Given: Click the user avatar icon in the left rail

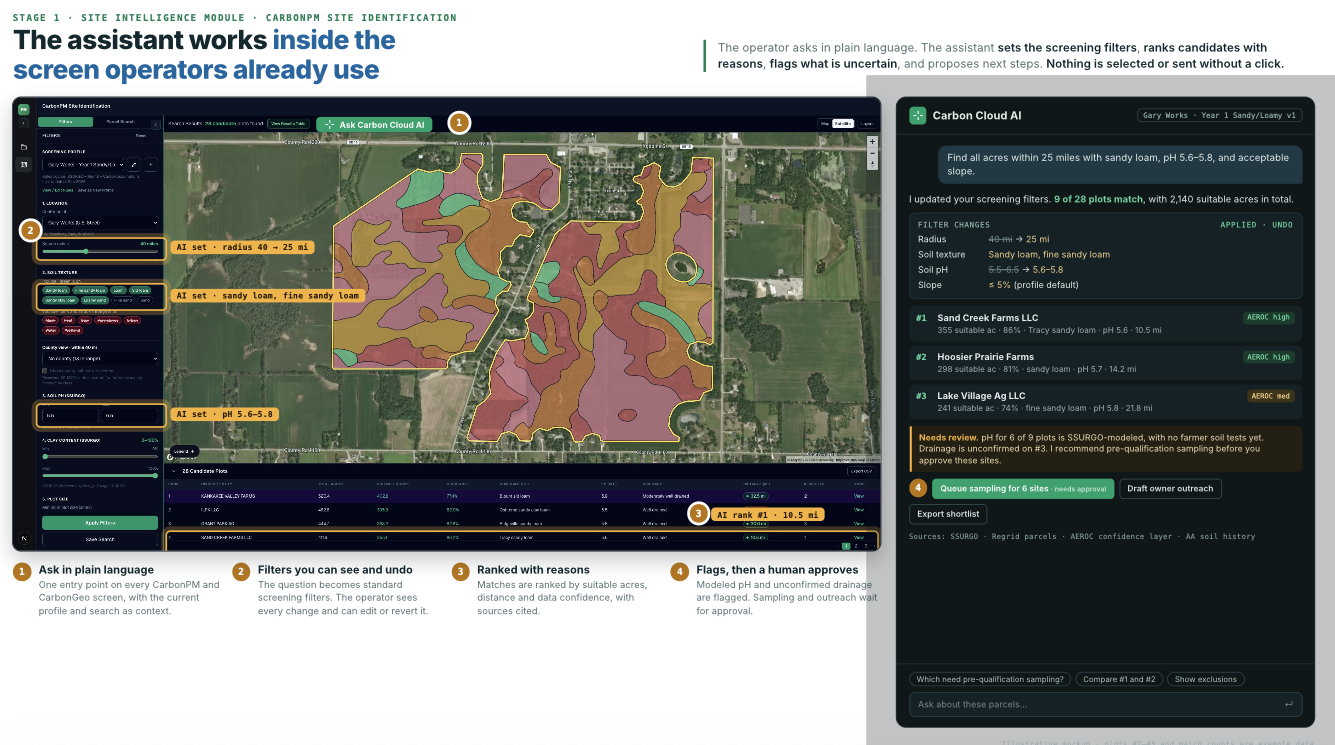Looking at the screenshot, I should pyautogui.click(x=23, y=539).
